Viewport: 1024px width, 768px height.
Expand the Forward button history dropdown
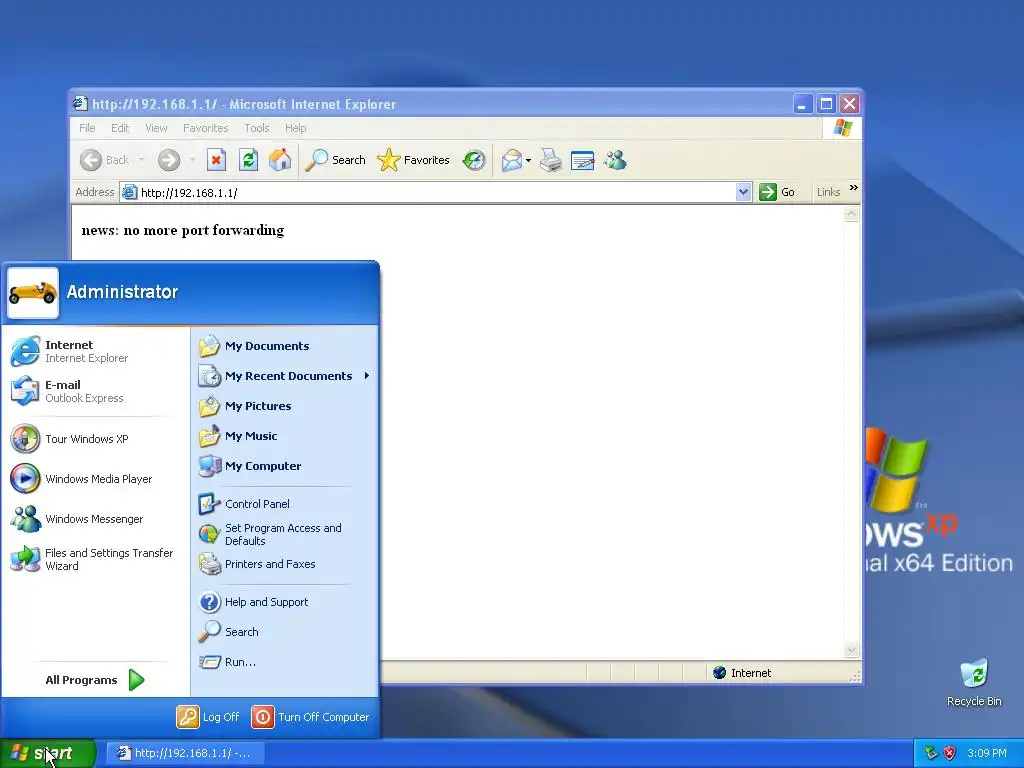click(x=192, y=160)
